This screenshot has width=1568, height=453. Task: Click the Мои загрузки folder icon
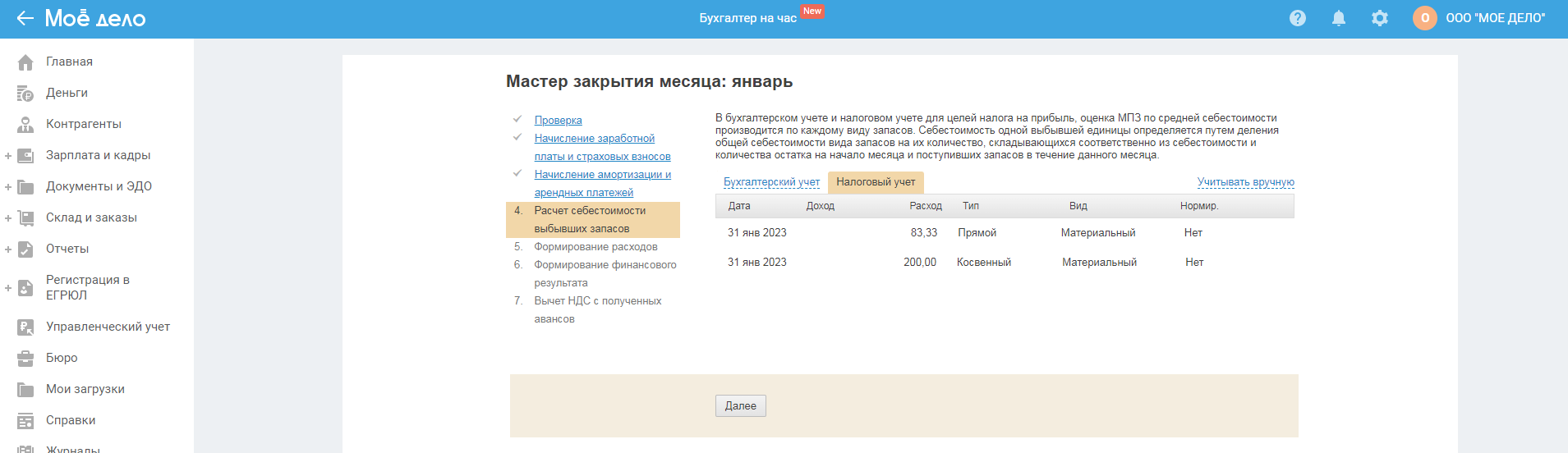(x=25, y=390)
